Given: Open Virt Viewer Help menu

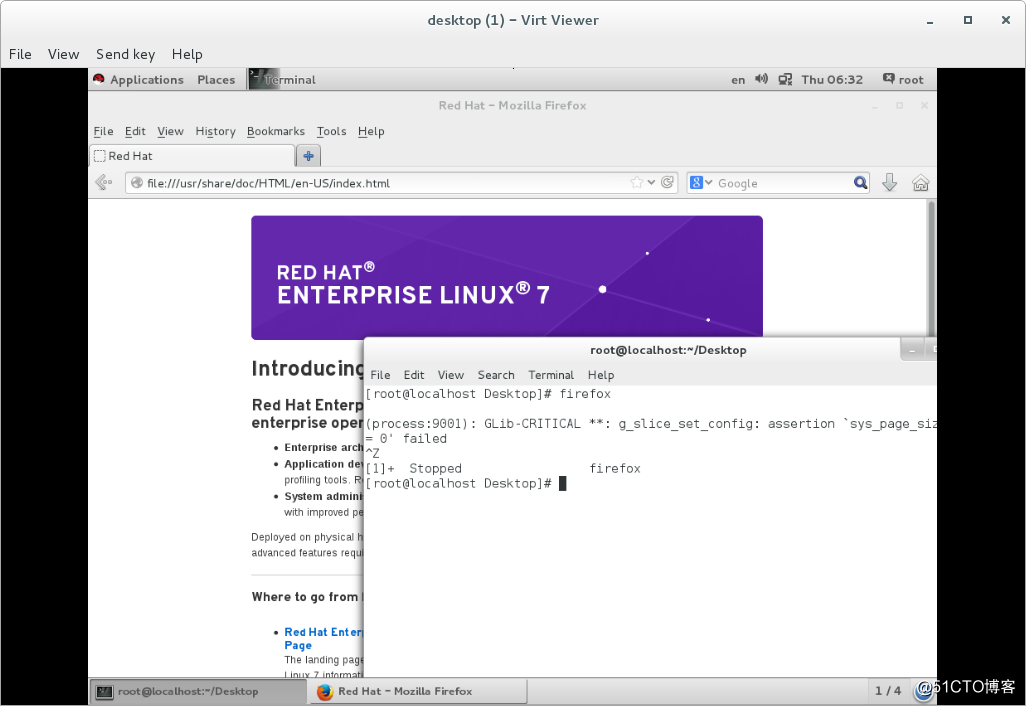Looking at the screenshot, I should pyautogui.click(x=187, y=54).
